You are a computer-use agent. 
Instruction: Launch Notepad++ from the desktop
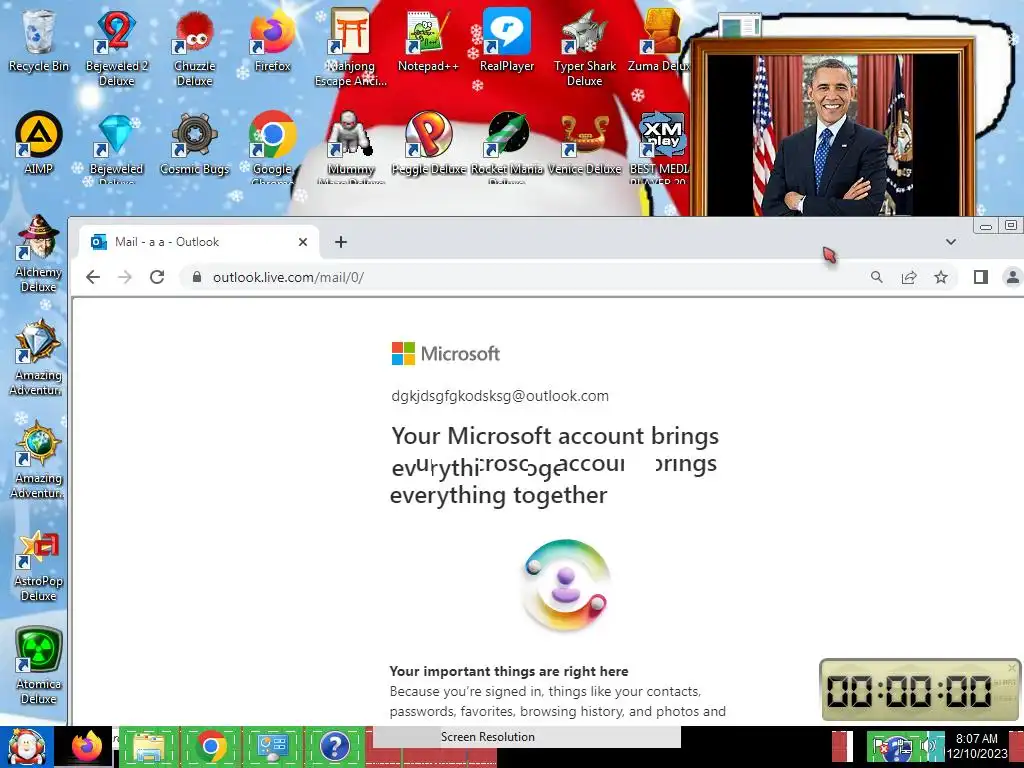(x=428, y=40)
